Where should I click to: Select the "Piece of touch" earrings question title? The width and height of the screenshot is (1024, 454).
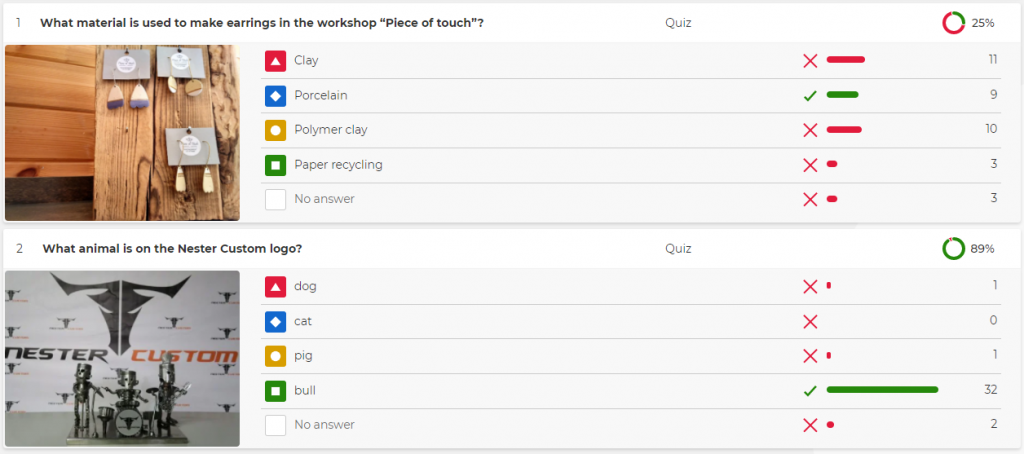(x=262, y=23)
